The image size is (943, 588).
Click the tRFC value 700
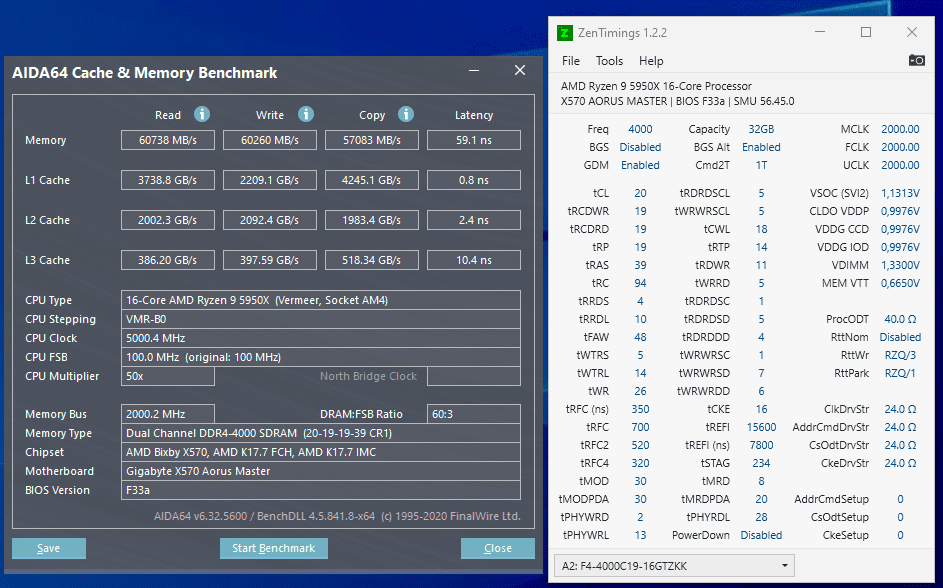pyautogui.click(x=640, y=427)
